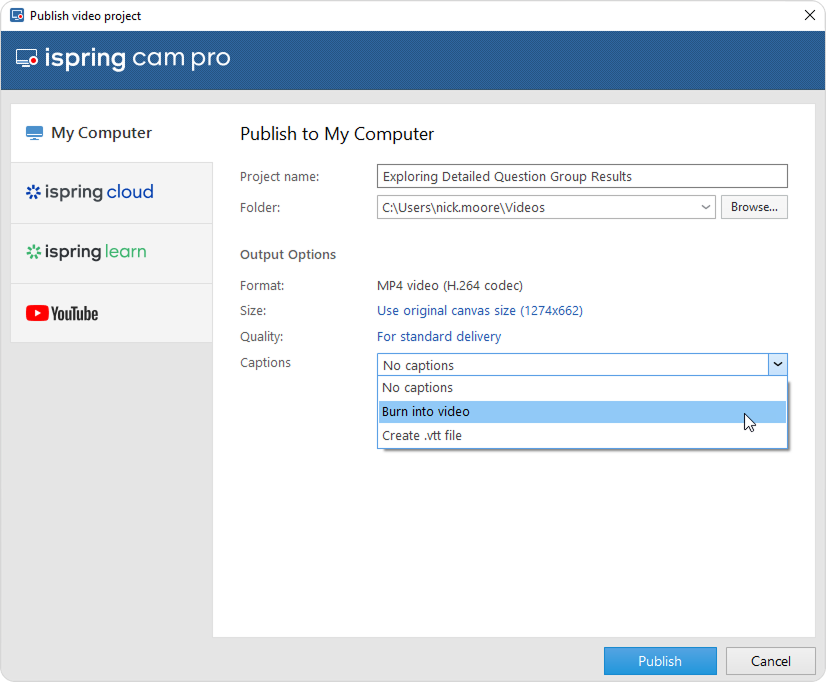This screenshot has width=826, height=682.
Task: Click the app icon in title bar
Action: point(16,16)
